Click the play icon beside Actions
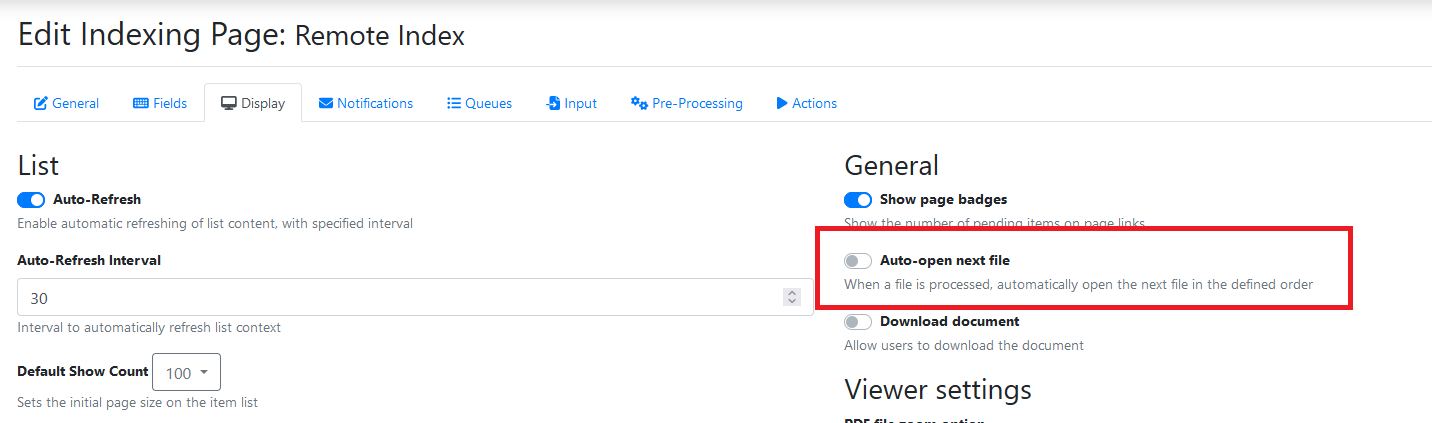The width and height of the screenshot is (1432, 423). pyautogui.click(x=782, y=104)
